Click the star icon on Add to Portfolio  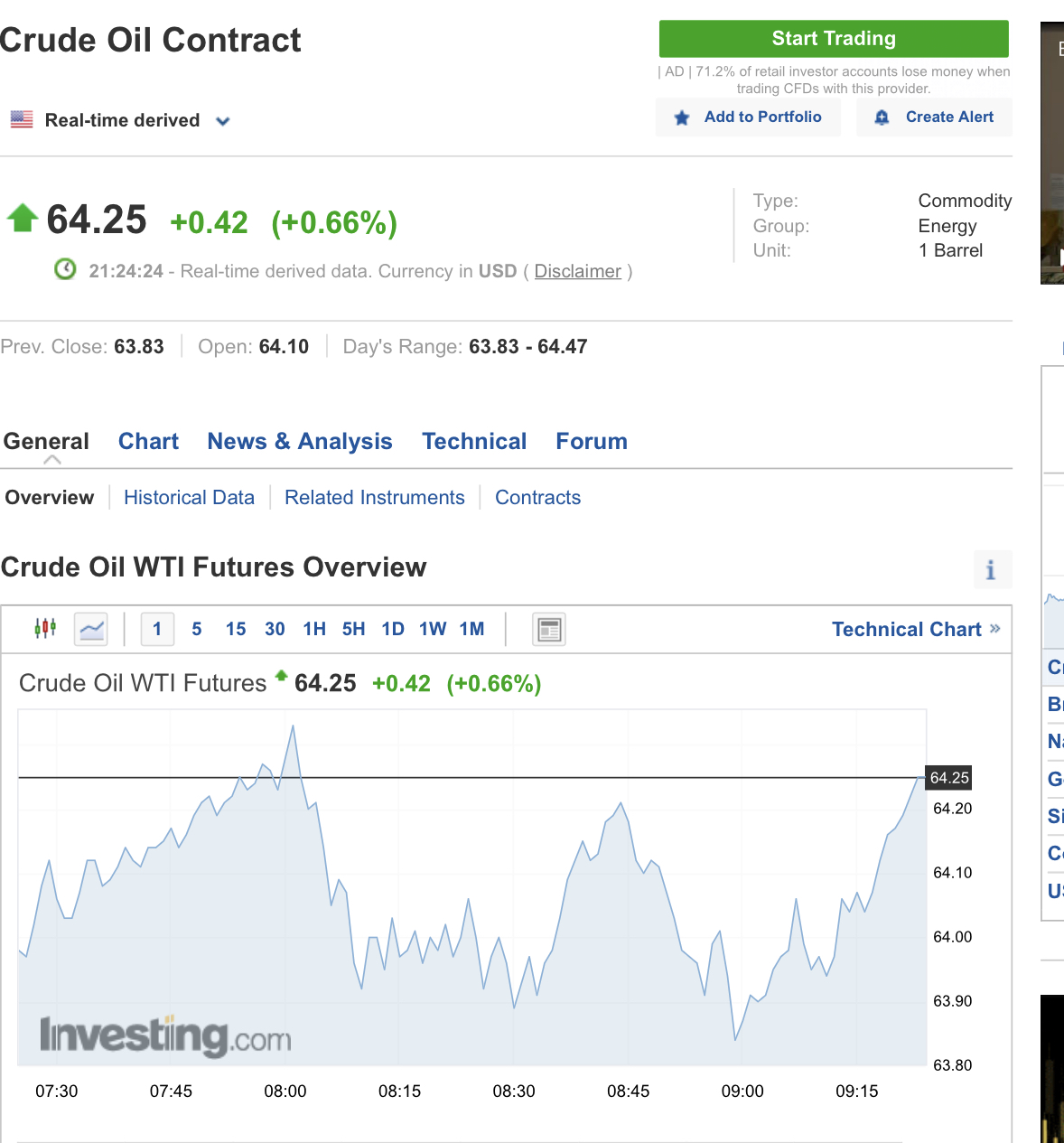682,117
